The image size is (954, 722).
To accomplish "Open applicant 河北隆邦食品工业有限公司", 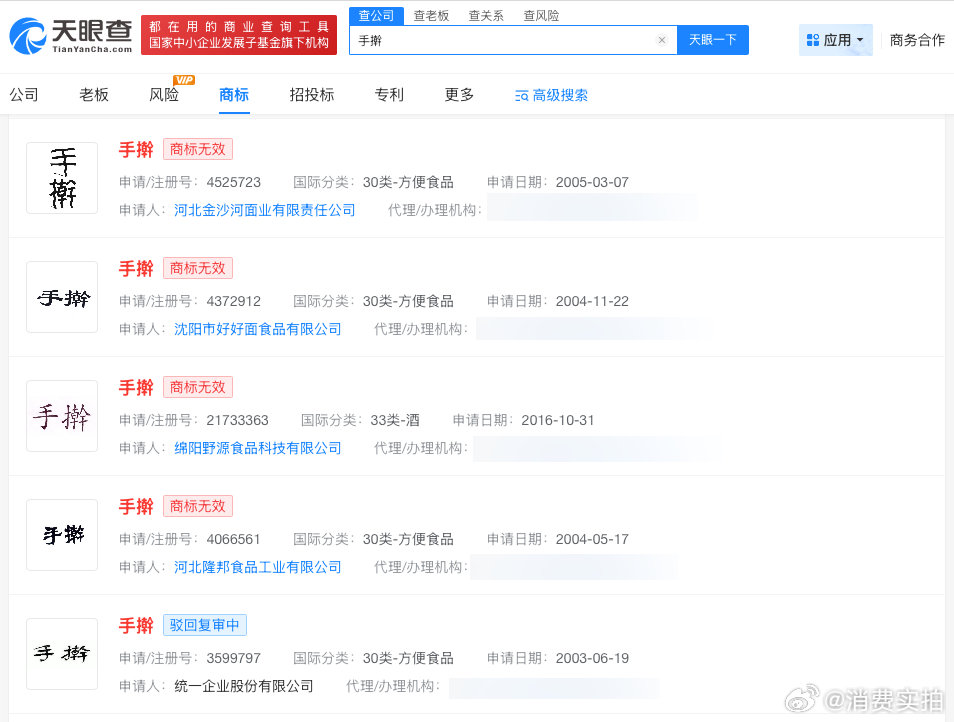I will pos(257,568).
